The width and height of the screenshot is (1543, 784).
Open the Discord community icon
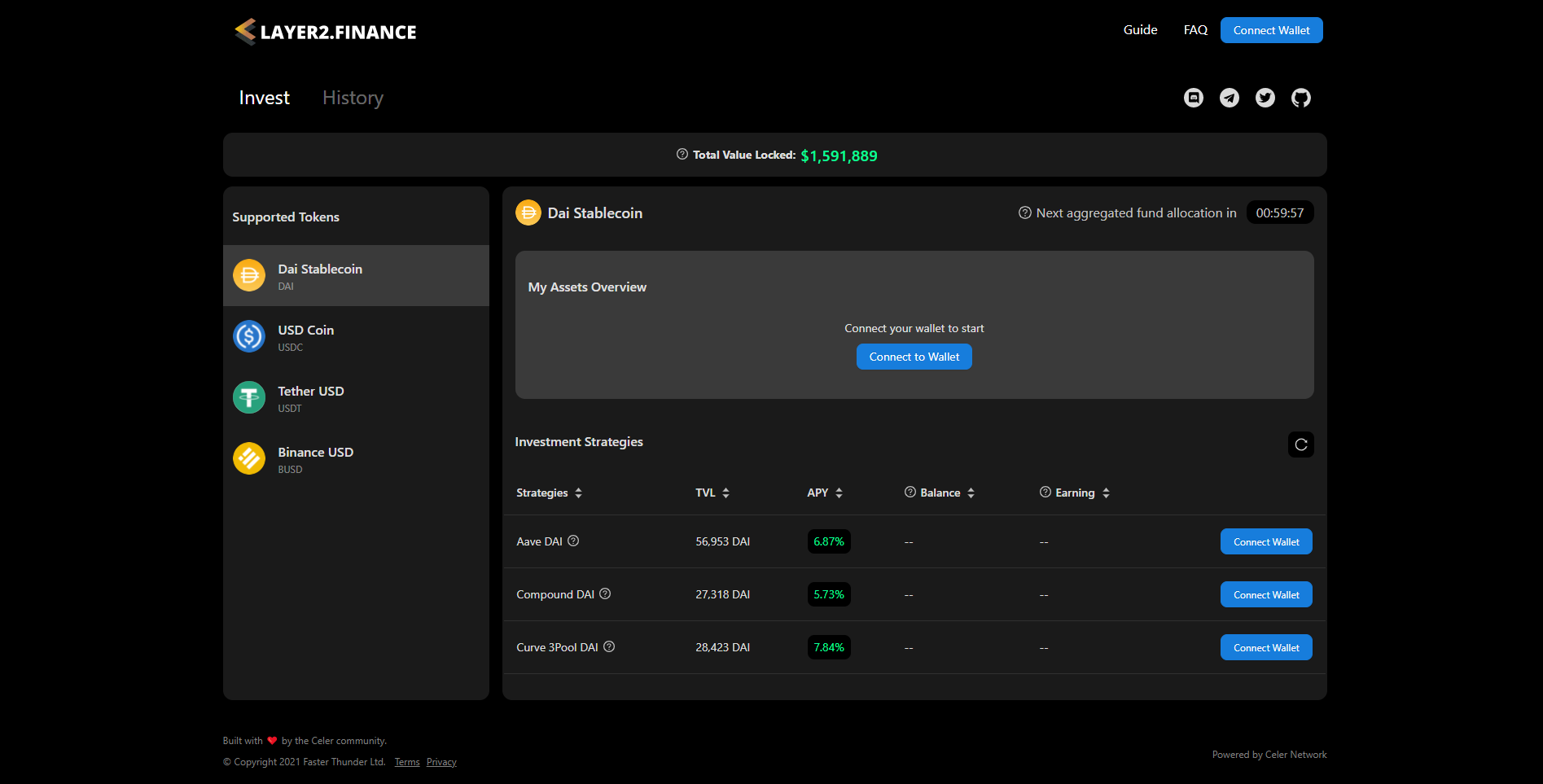(1193, 98)
